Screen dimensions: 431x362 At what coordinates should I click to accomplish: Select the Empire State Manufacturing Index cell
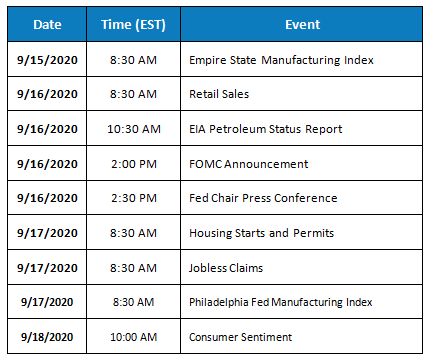(x=301, y=60)
